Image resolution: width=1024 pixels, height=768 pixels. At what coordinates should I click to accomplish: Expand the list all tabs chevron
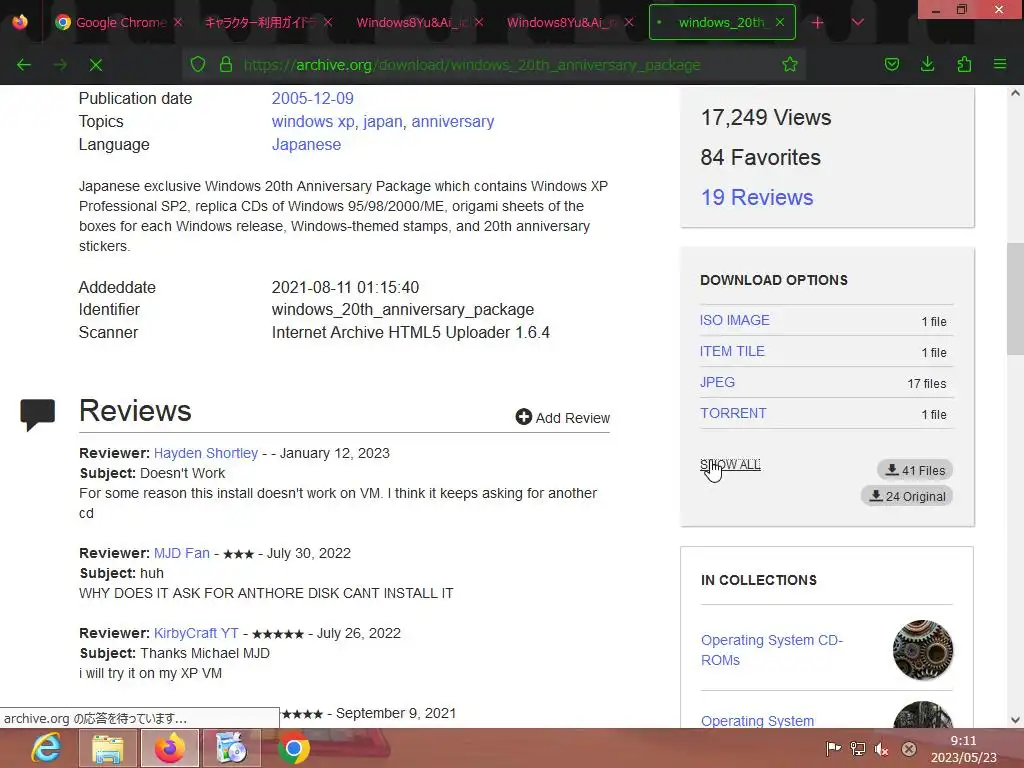(858, 23)
